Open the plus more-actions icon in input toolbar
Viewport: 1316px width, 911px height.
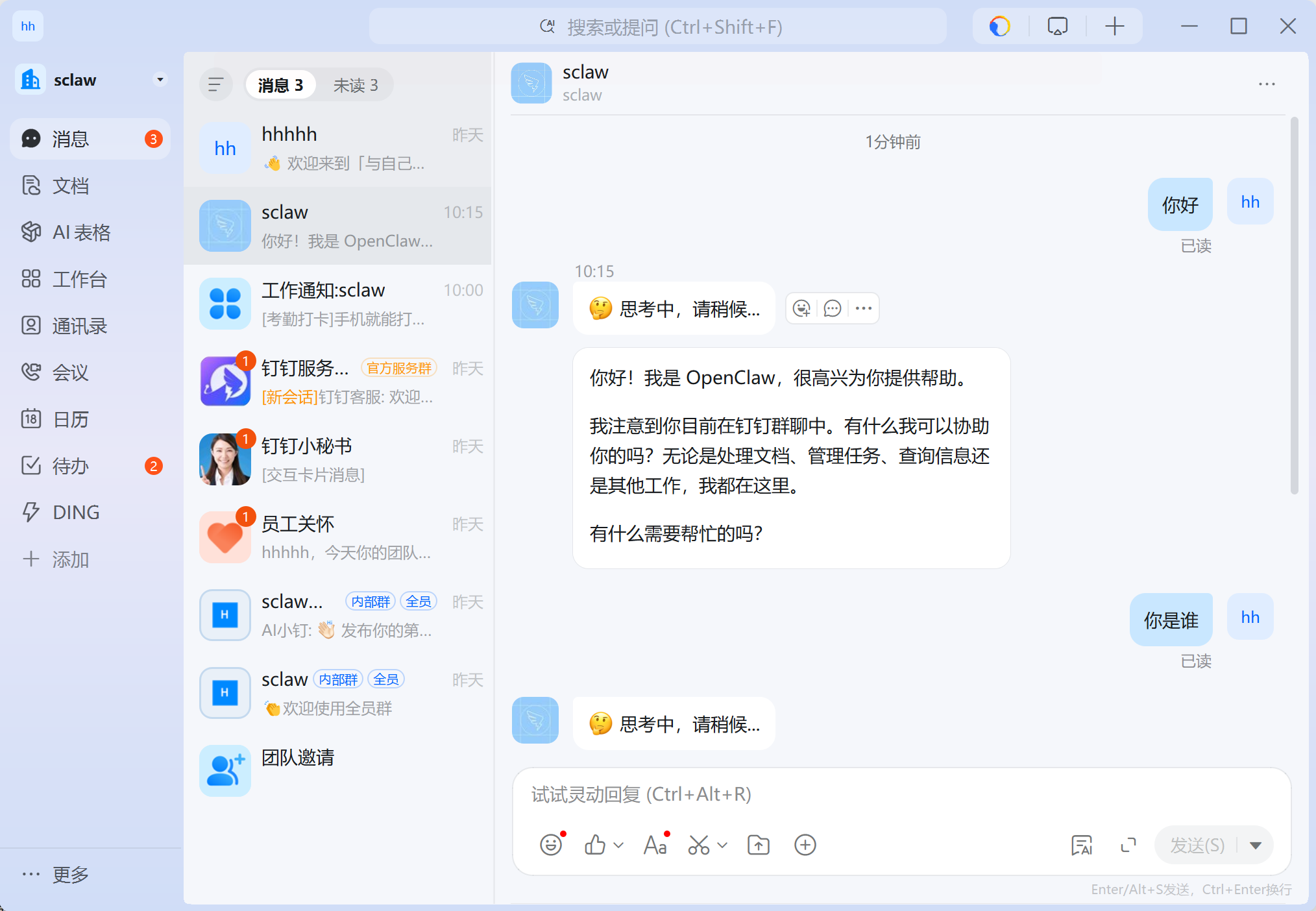(x=805, y=844)
